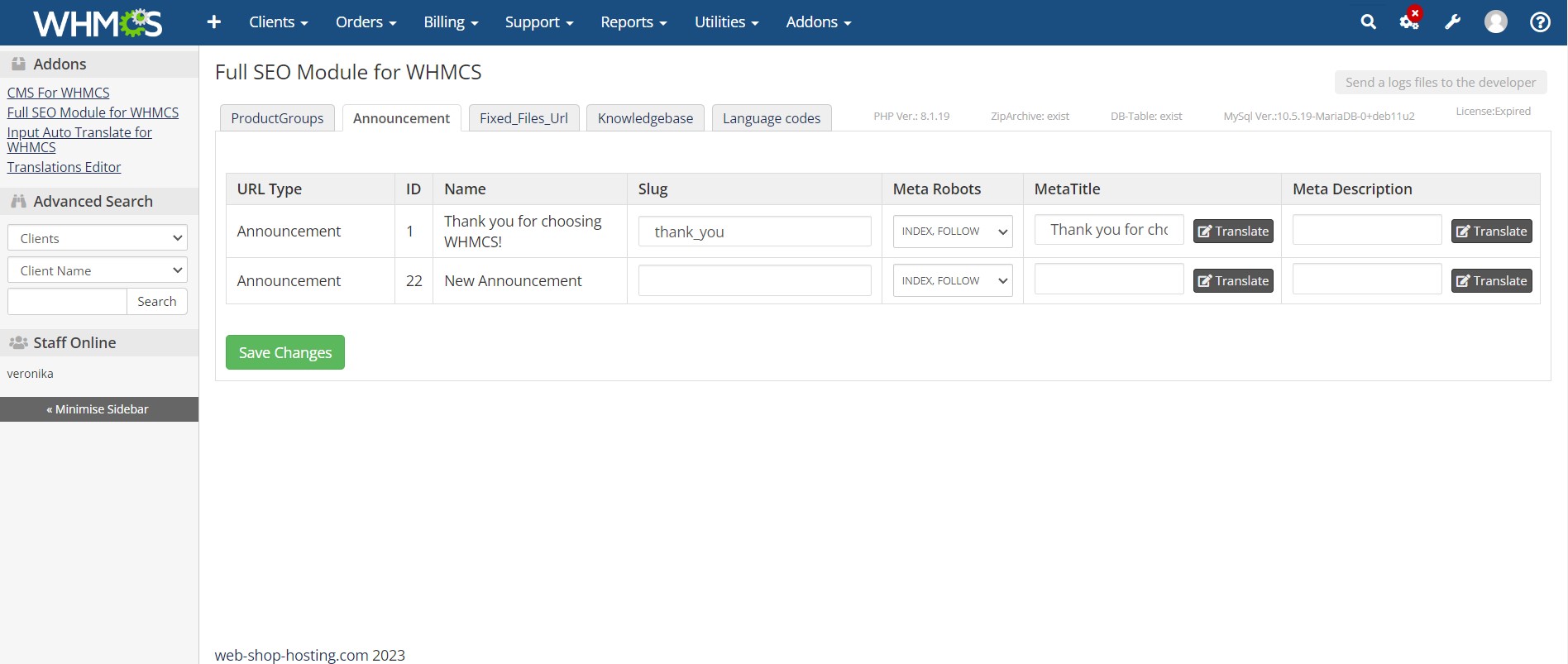The width and height of the screenshot is (1568, 664).
Task: Click the WHMCS logo
Action: [x=98, y=23]
